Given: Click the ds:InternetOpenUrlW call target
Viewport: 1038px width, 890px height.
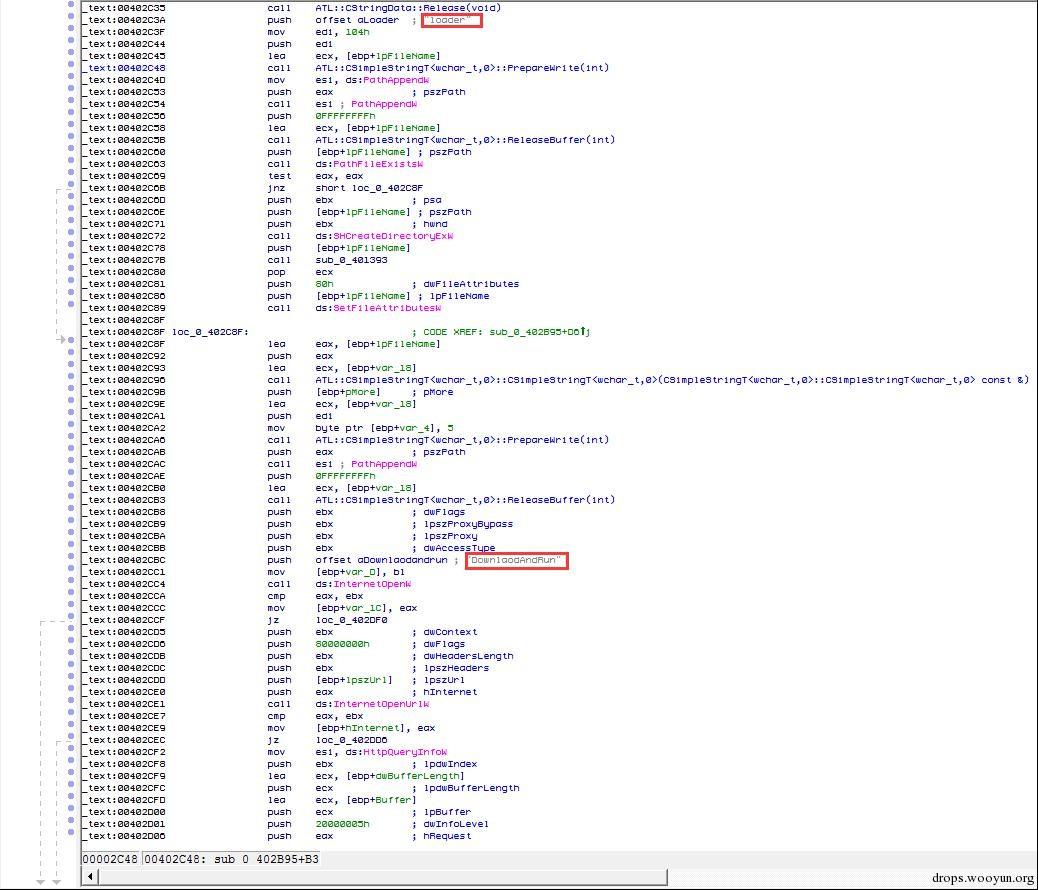Looking at the screenshot, I should (372, 704).
